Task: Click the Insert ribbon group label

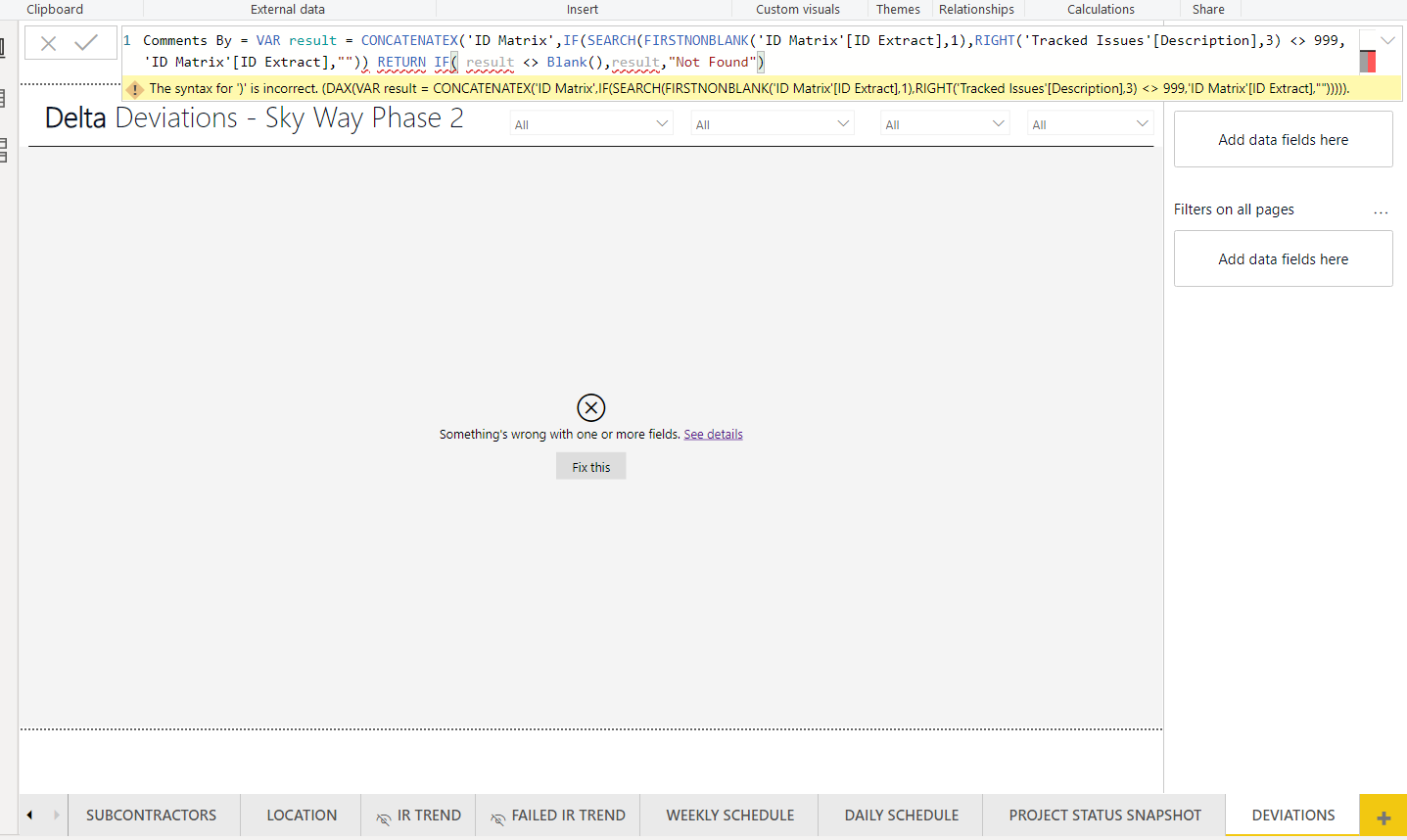Action: point(583,9)
